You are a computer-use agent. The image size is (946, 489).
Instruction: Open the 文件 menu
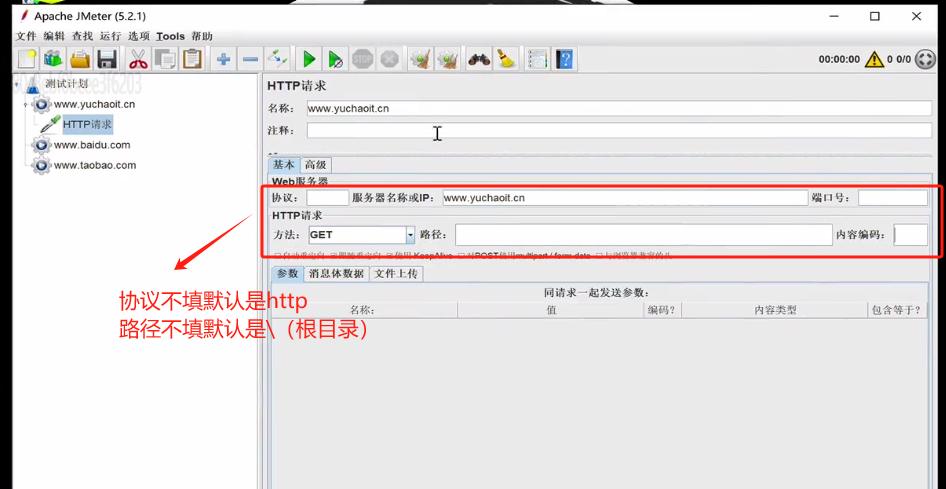27,36
